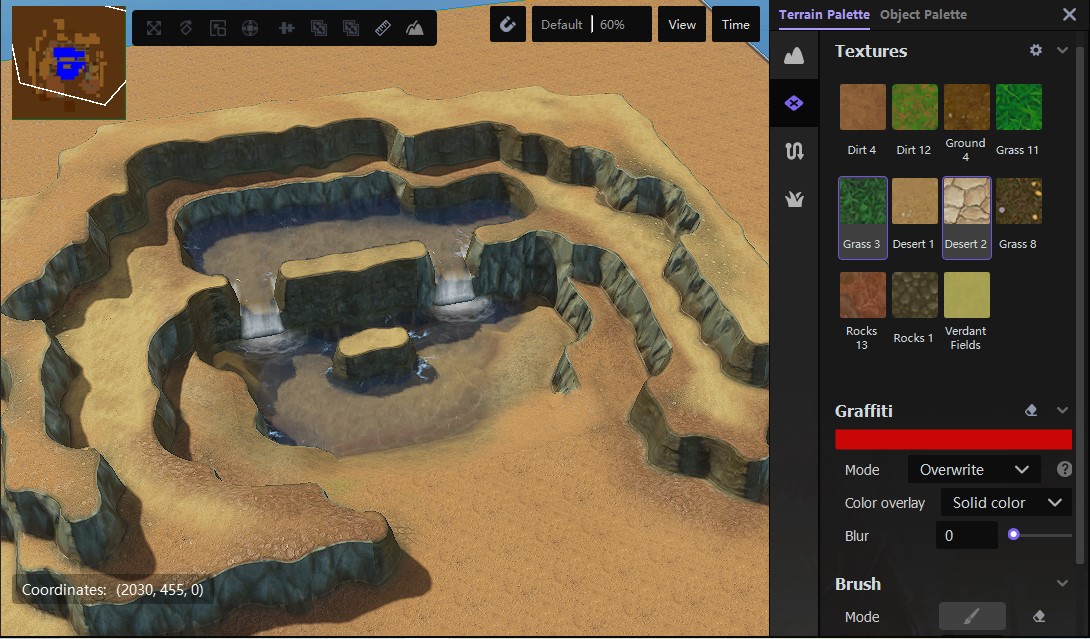Open the Graffiti Mode Overwrite dropdown
This screenshot has width=1090, height=639.
(x=974, y=469)
